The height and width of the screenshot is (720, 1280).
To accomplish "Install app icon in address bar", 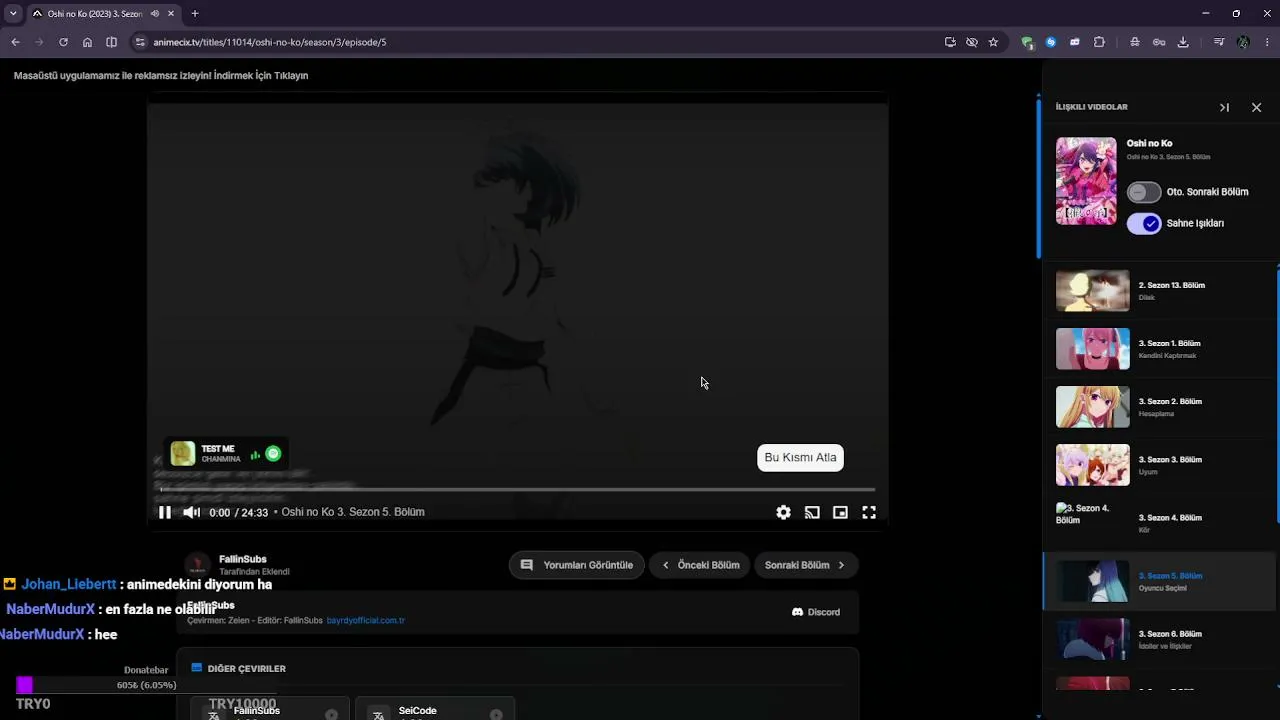I will click(950, 42).
